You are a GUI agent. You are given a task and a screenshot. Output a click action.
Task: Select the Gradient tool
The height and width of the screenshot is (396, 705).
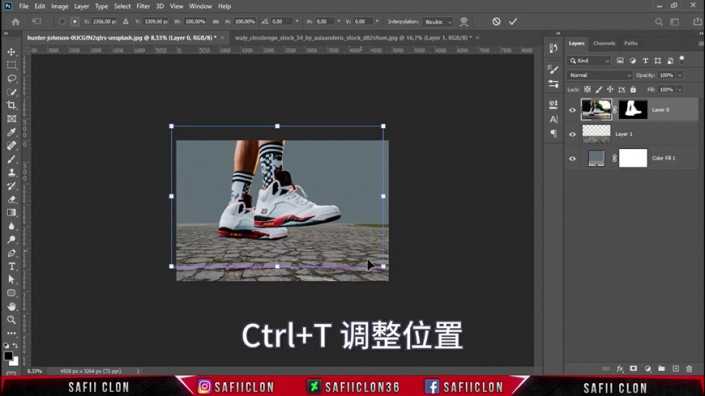[x=12, y=213]
